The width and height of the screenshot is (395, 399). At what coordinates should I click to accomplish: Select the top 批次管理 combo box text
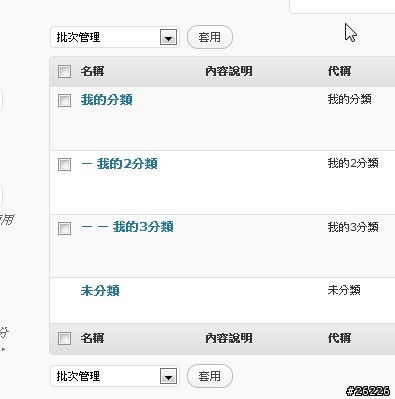(78, 37)
